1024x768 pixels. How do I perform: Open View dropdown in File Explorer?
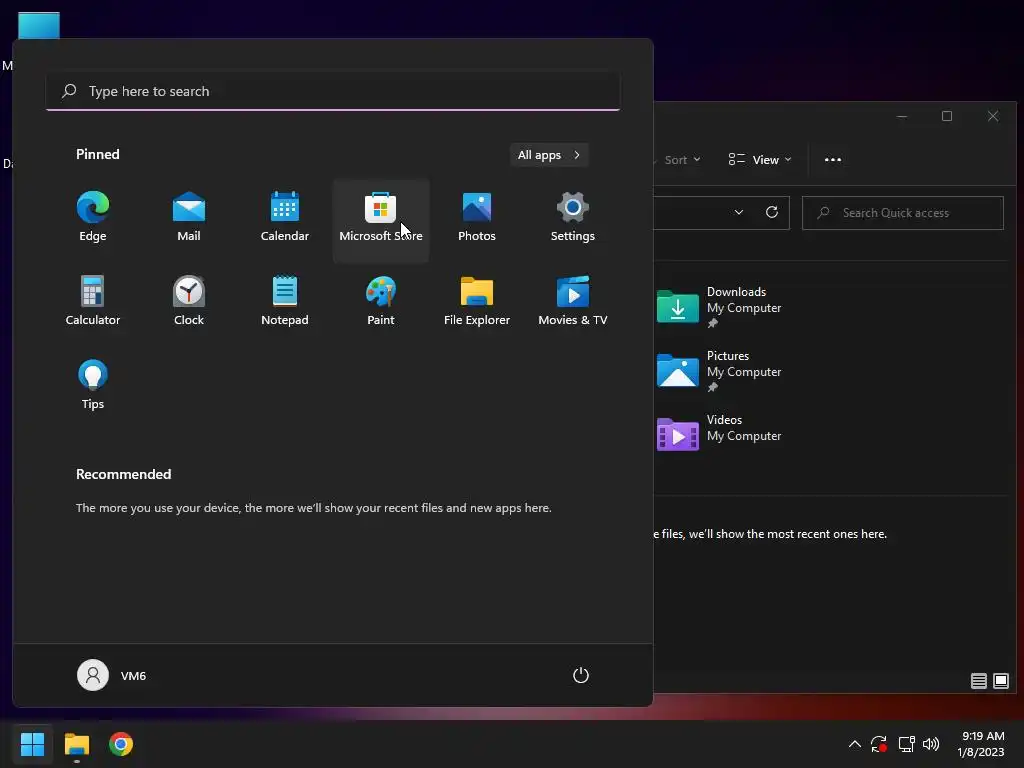tap(760, 160)
